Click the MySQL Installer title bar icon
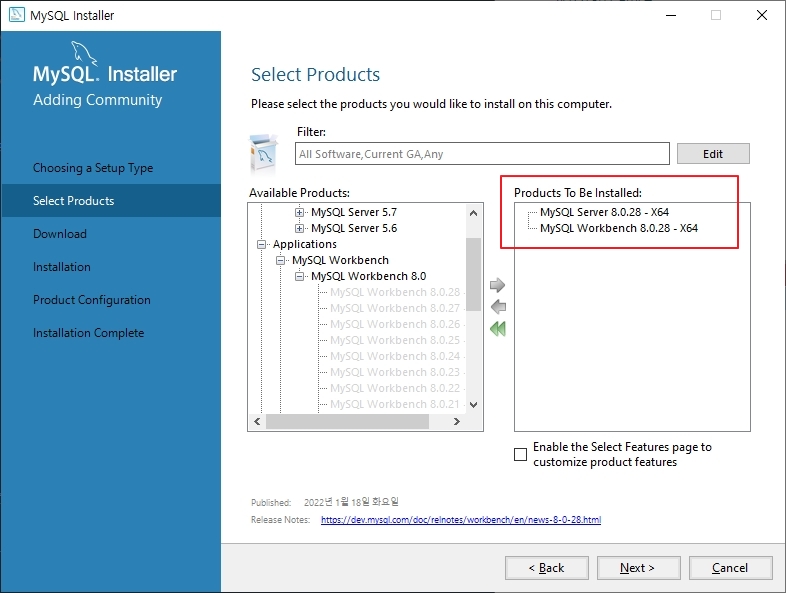This screenshot has height=593, width=786. 17,15
